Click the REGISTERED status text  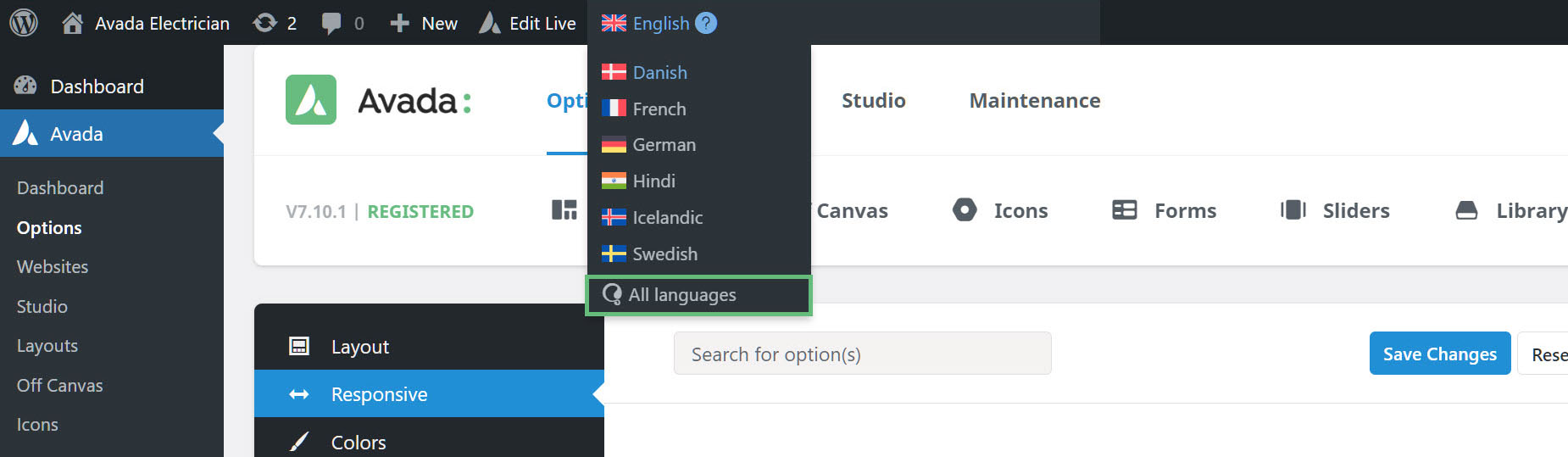point(420,211)
